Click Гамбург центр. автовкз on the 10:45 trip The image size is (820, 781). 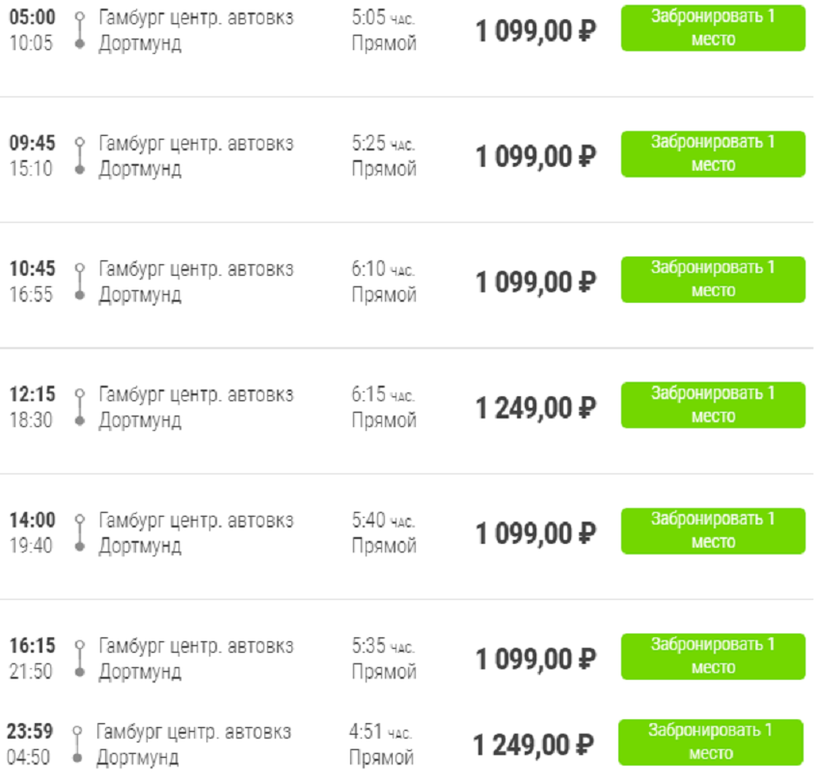tap(196, 269)
